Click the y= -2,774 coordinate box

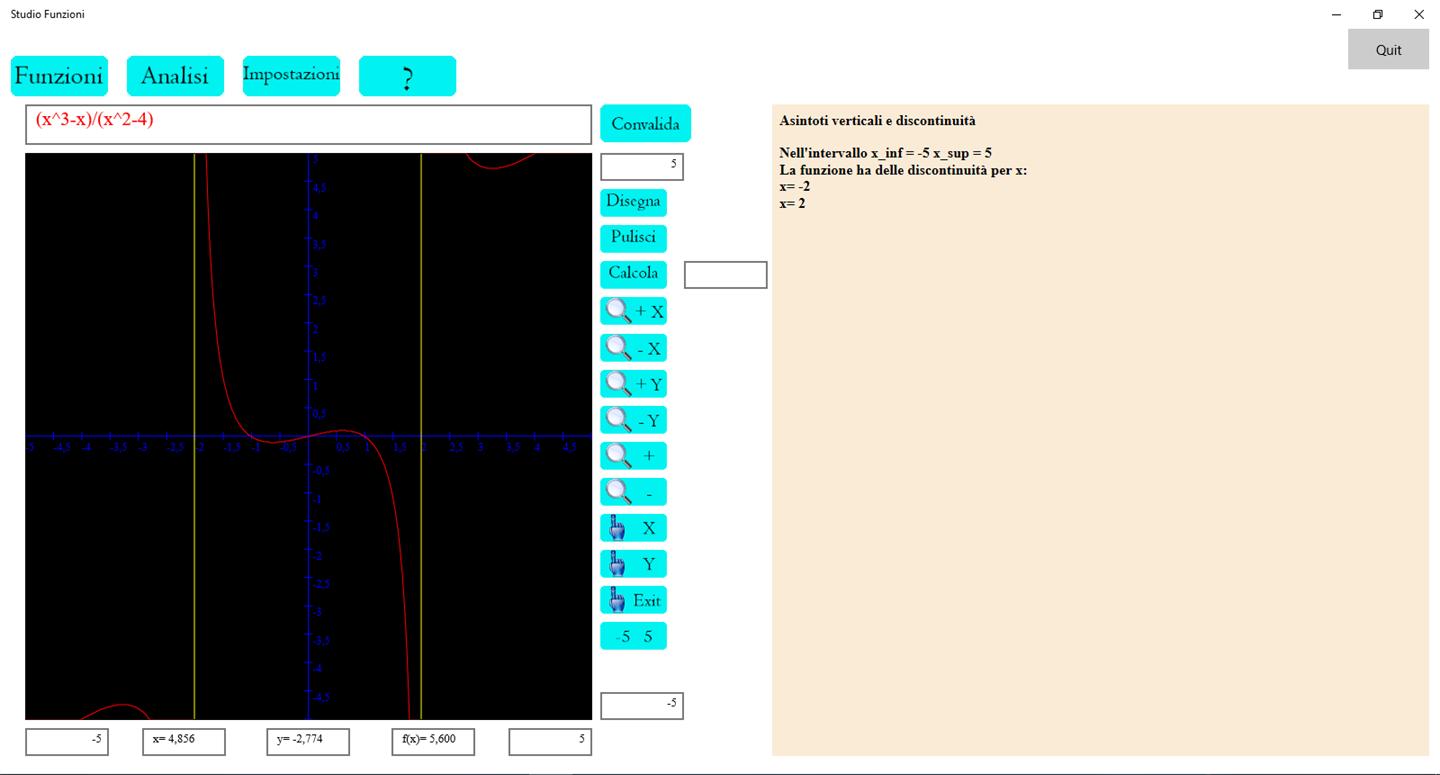point(308,742)
